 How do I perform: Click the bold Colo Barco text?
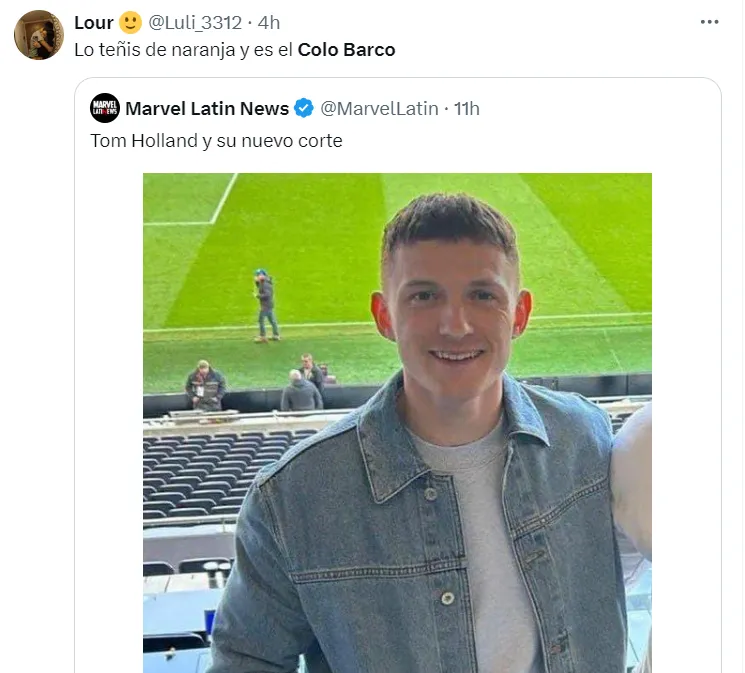click(x=346, y=49)
